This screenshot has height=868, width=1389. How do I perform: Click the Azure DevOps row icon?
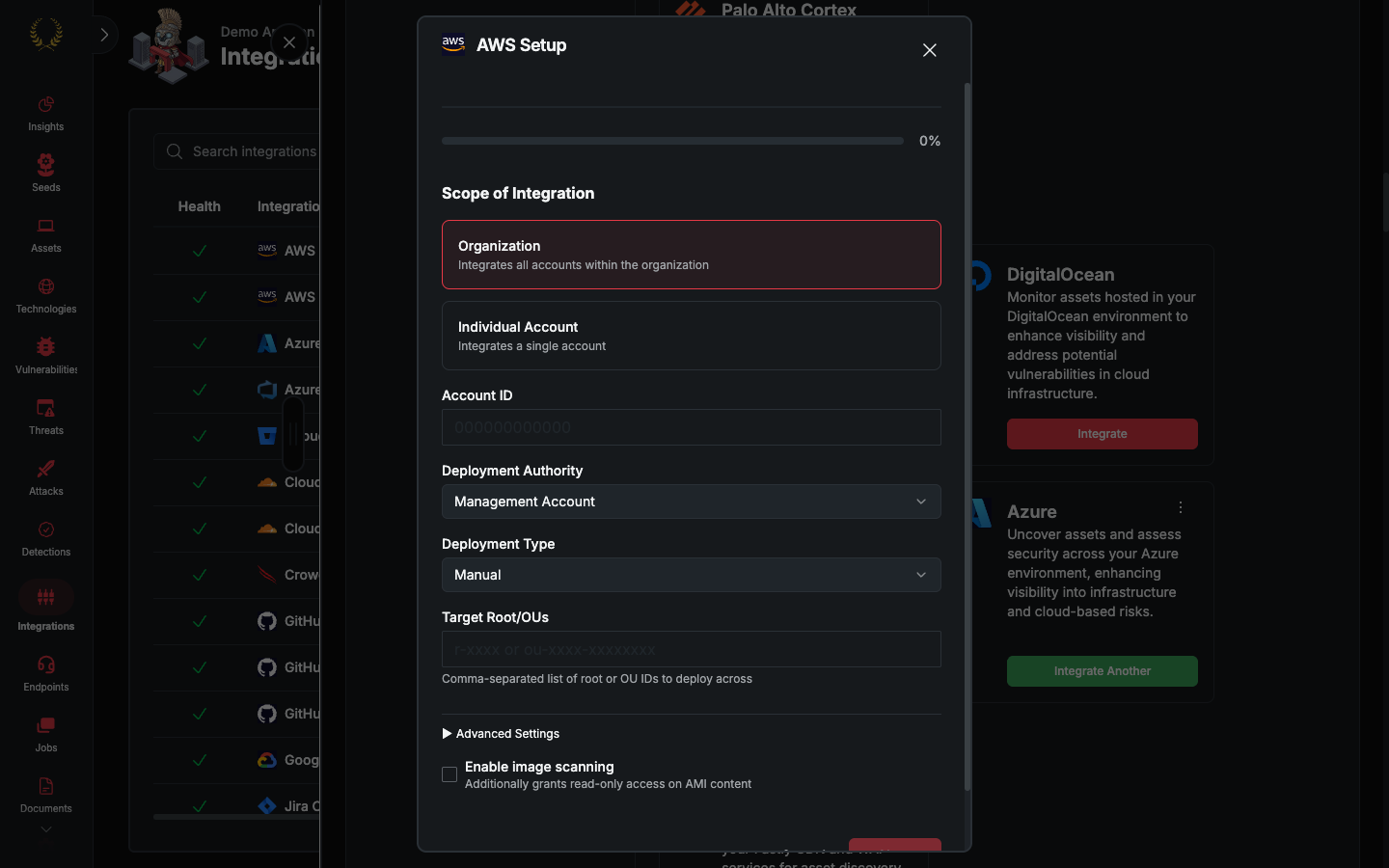[x=267, y=390]
